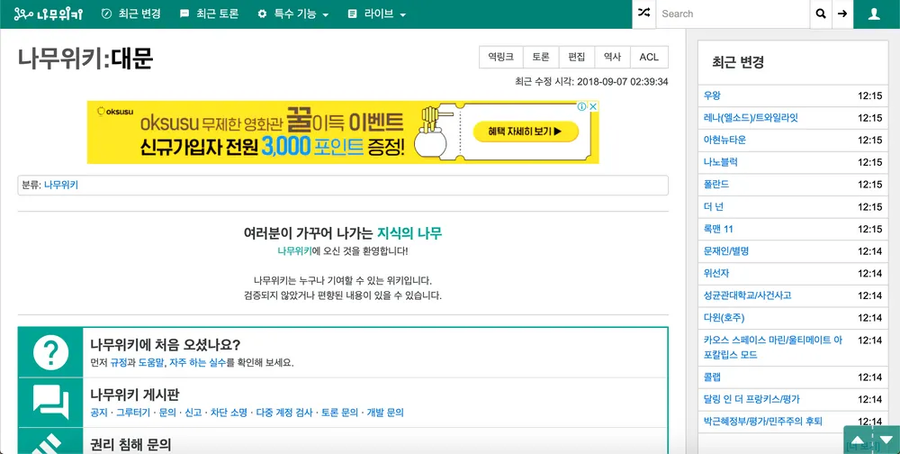Open 다윈(호주) in recent changes
Screen dimensions: 900x454
pos(724,318)
